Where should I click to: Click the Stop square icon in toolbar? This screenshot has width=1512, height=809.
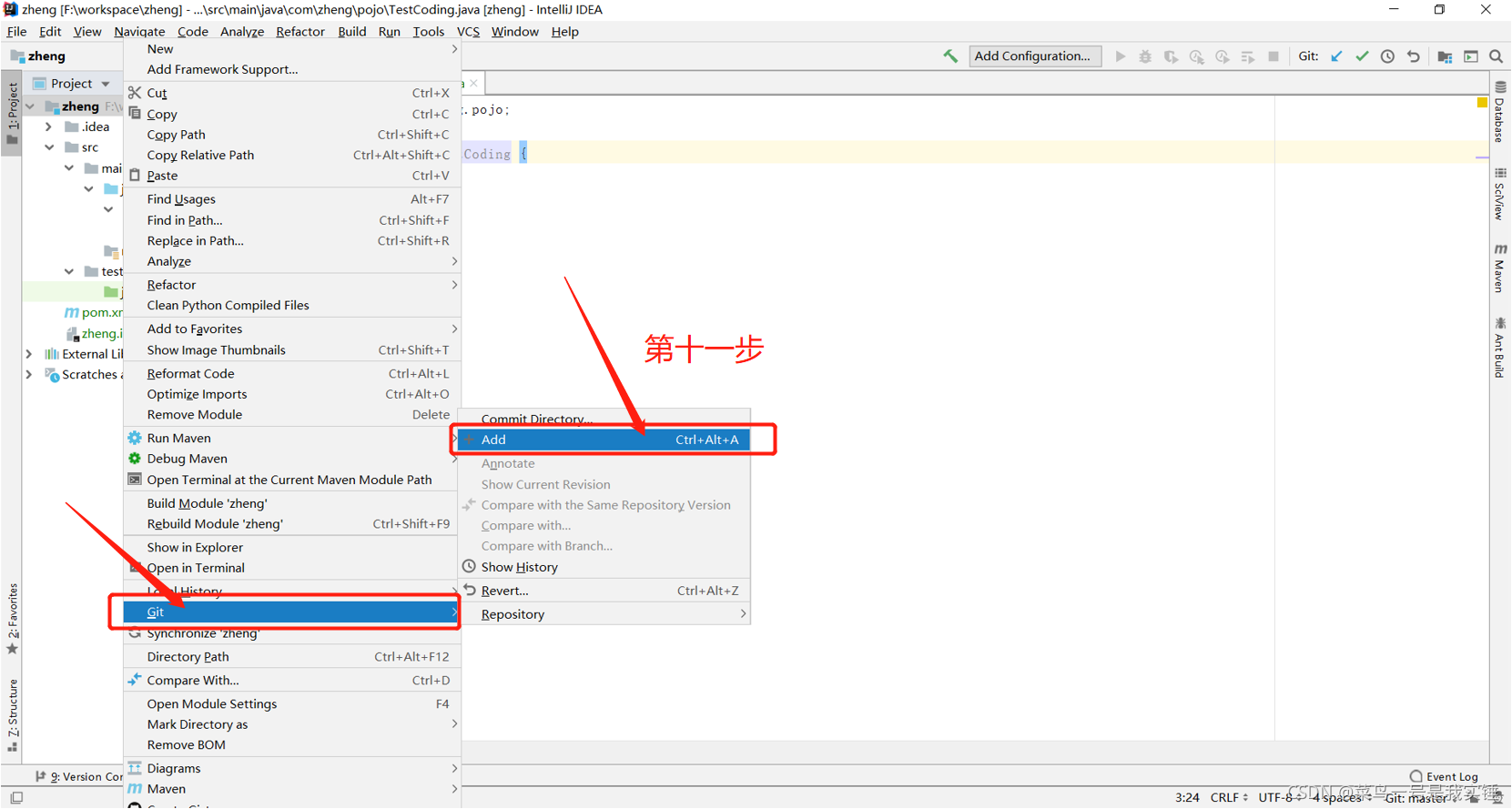pos(1274,56)
